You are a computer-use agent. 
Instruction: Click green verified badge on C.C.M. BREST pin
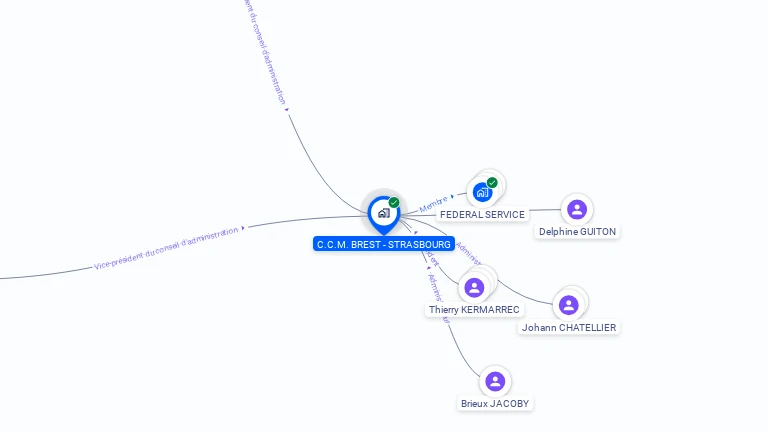(394, 202)
